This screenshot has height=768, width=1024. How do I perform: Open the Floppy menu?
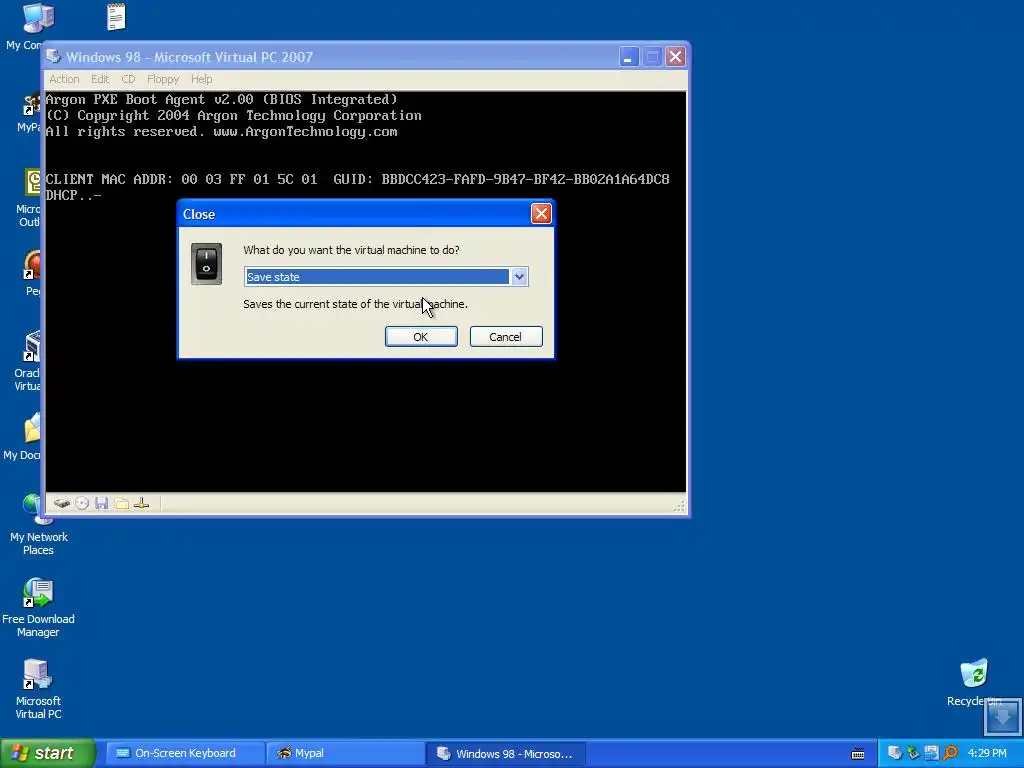coord(163,79)
